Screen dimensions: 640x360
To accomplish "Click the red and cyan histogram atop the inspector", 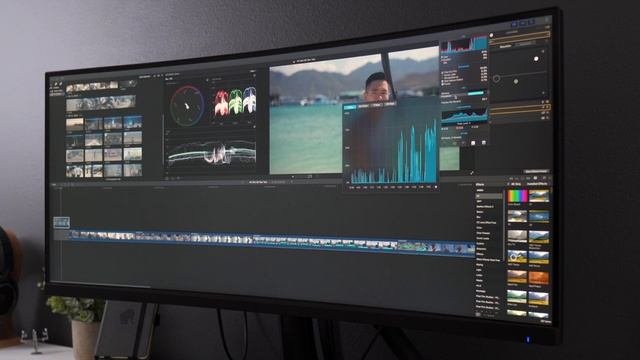I will (x=464, y=44).
